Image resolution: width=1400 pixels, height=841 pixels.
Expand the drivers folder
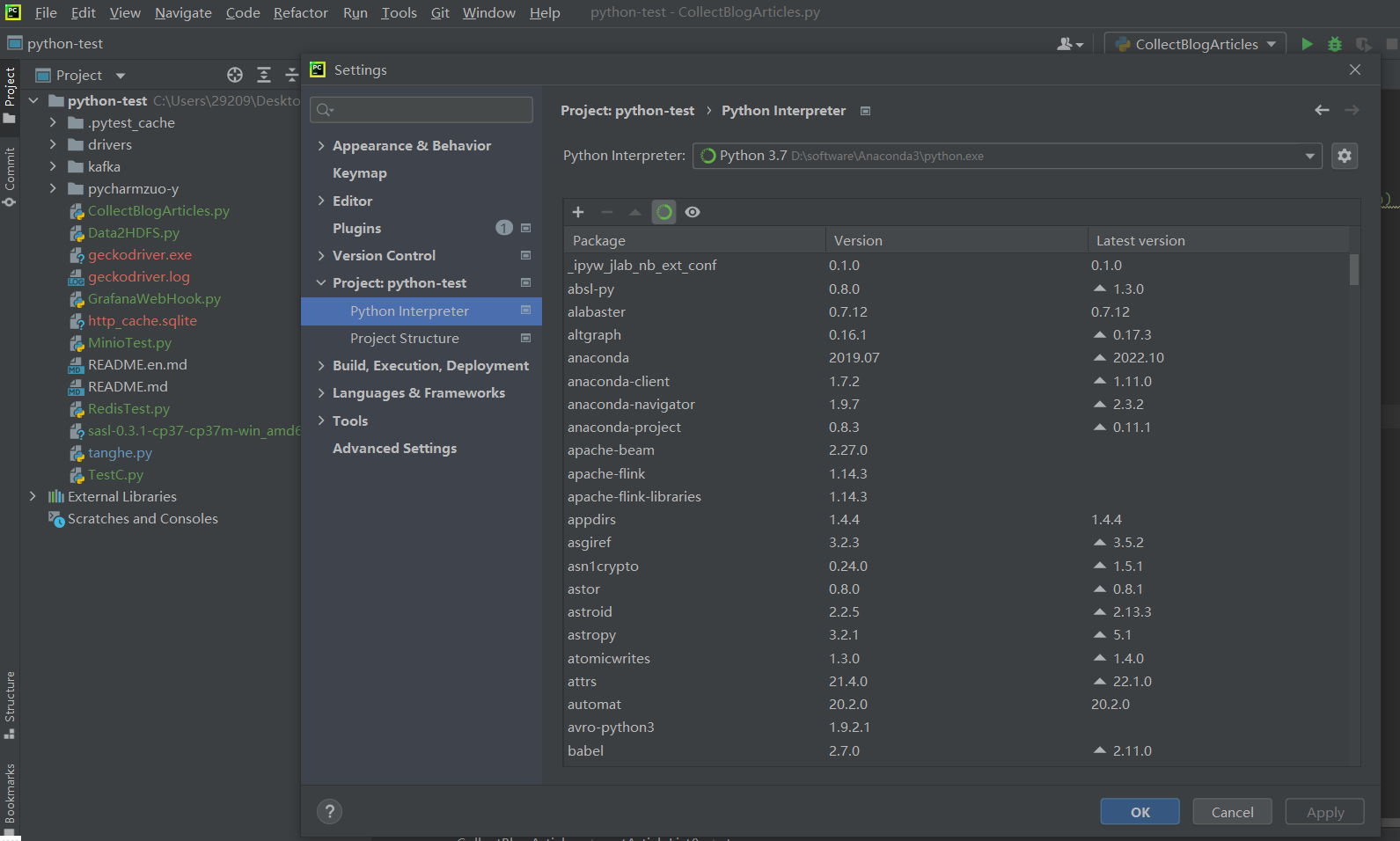53,144
